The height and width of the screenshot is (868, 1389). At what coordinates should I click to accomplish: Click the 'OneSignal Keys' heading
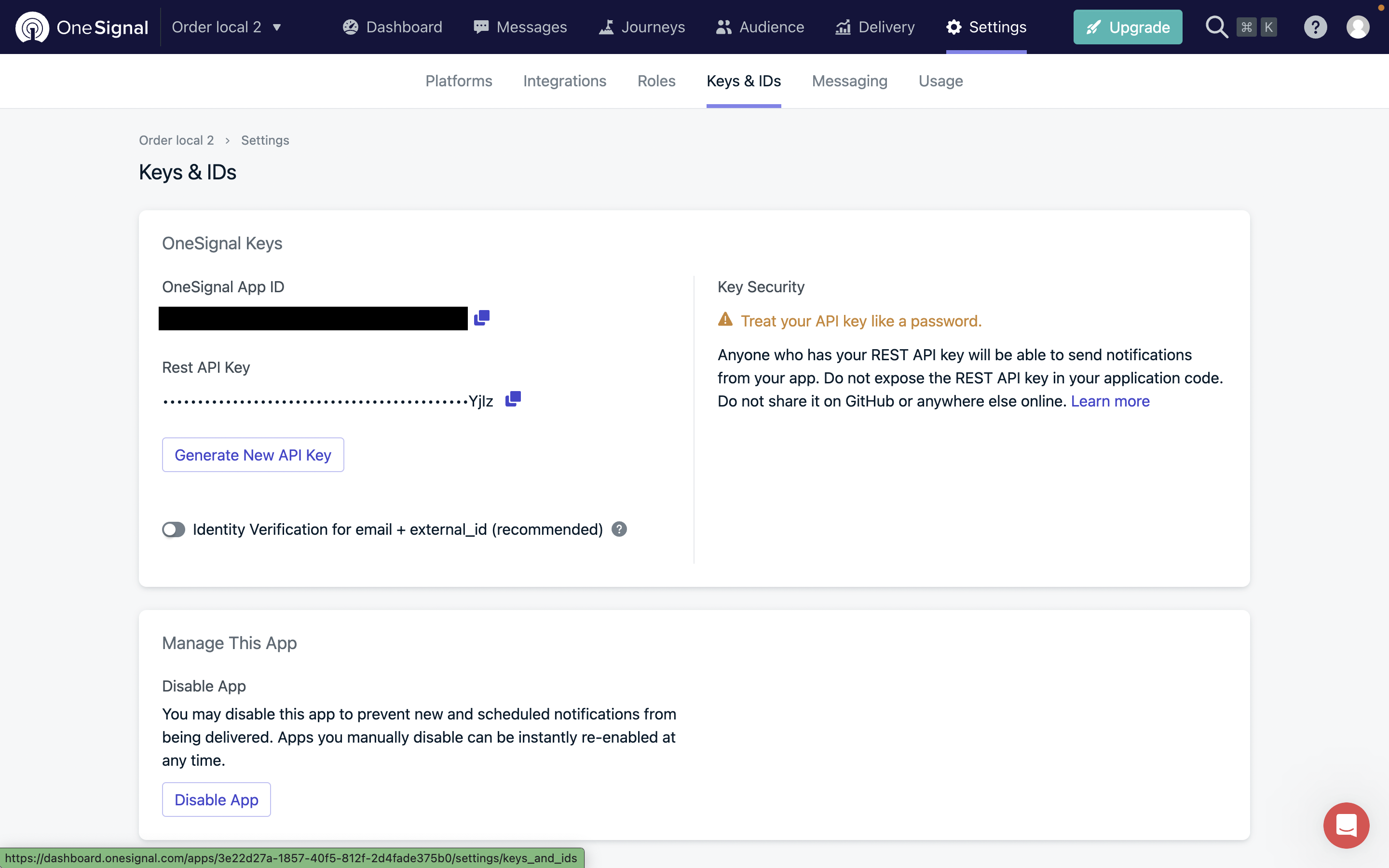[222, 244]
